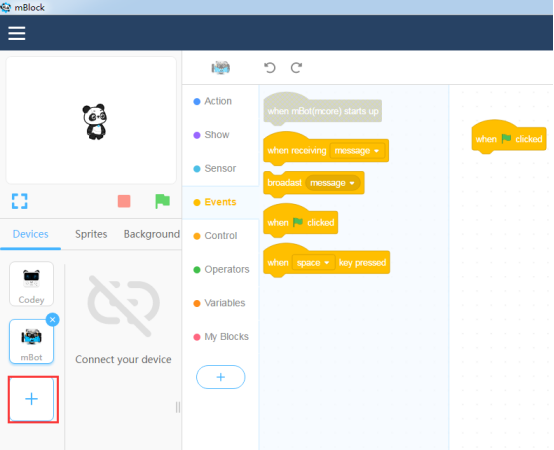The height and width of the screenshot is (450, 554).
Task: Click the redo arrow icon
Action: [x=296, y=67]
